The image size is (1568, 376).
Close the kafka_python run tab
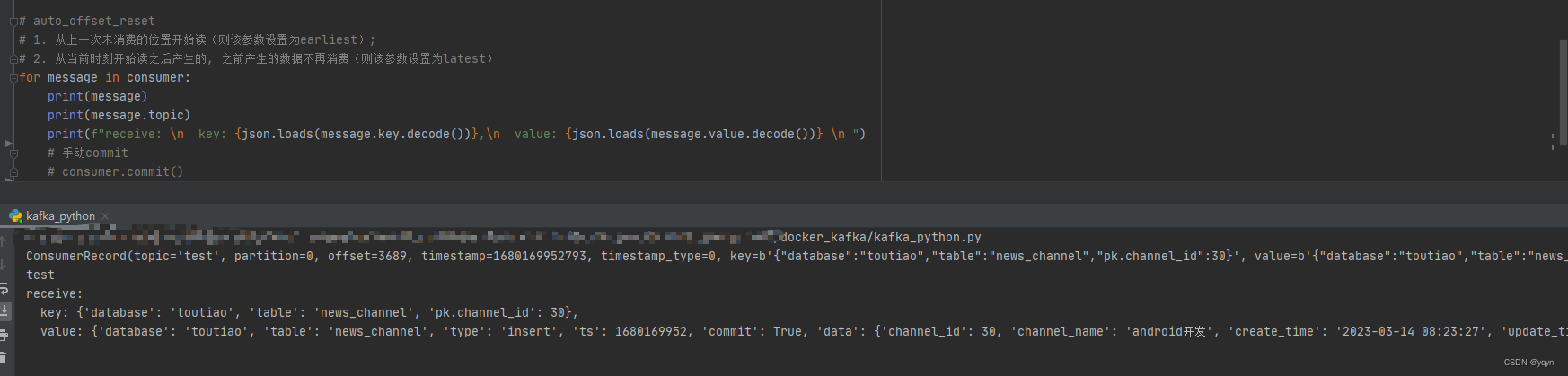(105, 216)
